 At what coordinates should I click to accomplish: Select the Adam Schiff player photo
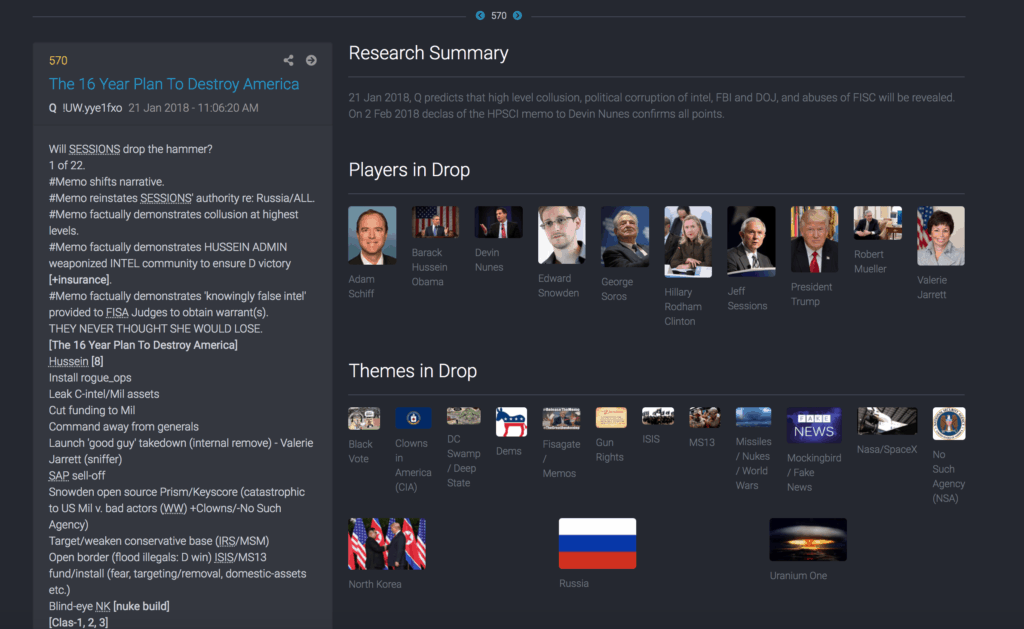coord(372,235)
